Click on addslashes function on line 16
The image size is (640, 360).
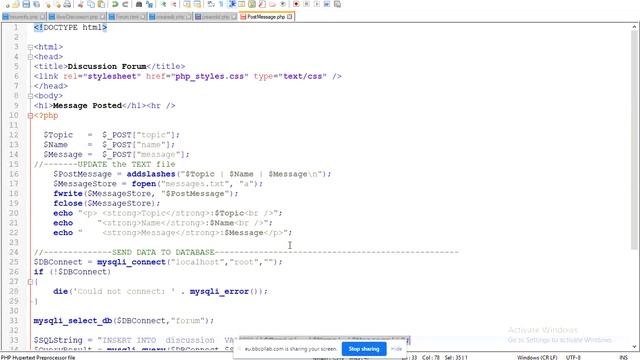pos(151,174)
